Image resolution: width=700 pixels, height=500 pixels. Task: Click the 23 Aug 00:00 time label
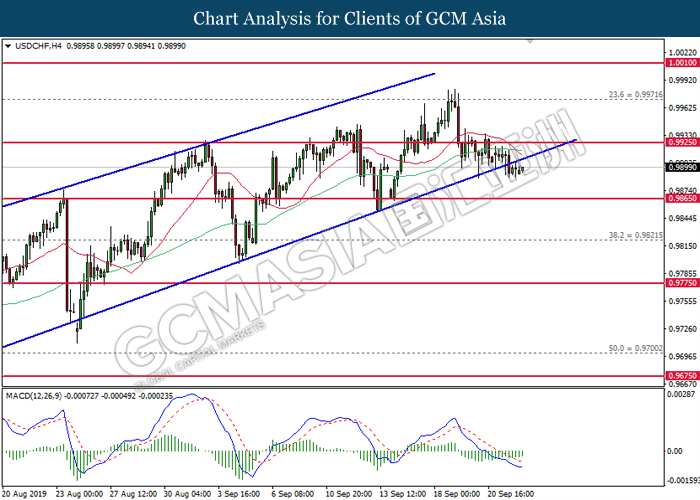pyautogui.click(x=79, y=494)
